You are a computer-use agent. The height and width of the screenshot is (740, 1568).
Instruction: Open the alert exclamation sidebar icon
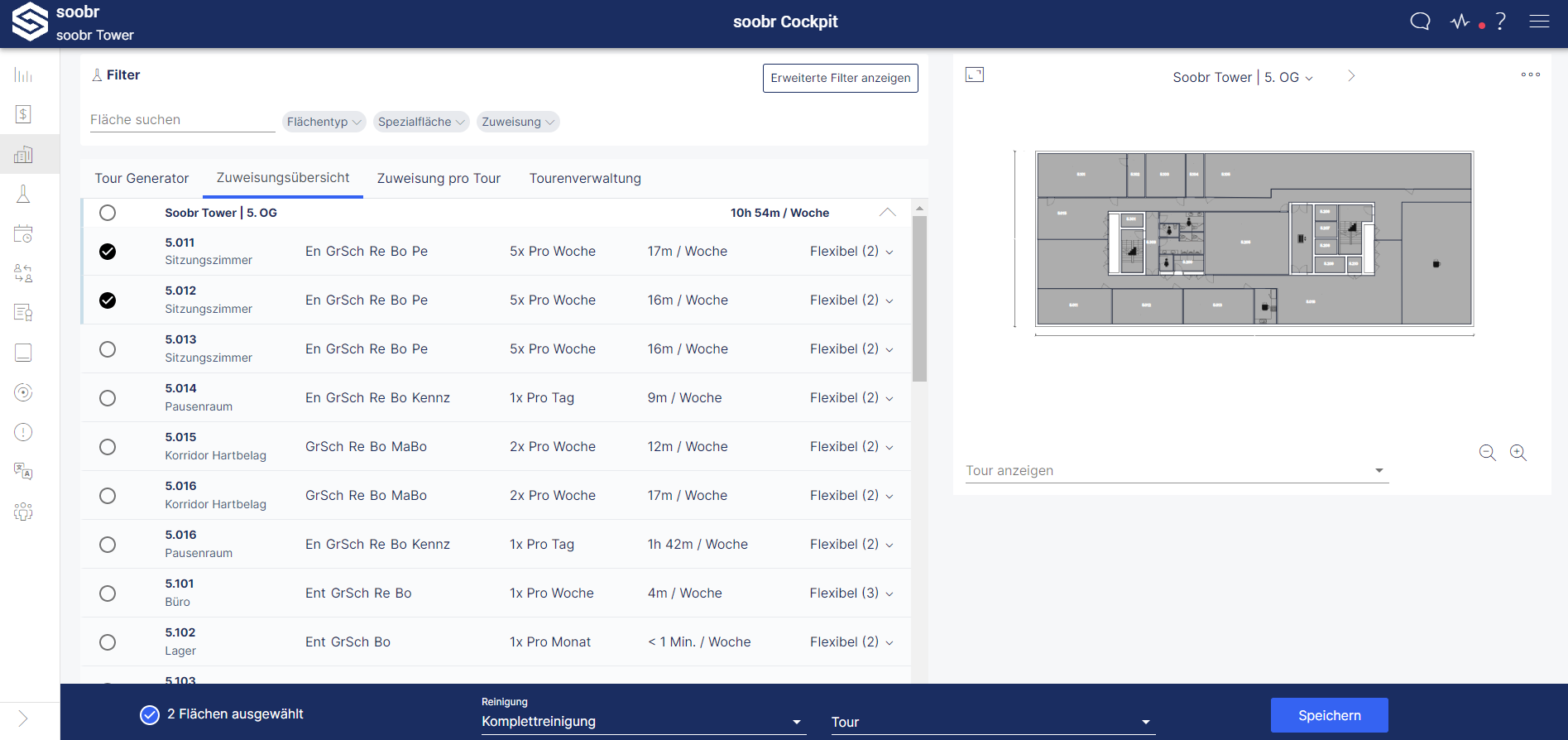[23, 432]
